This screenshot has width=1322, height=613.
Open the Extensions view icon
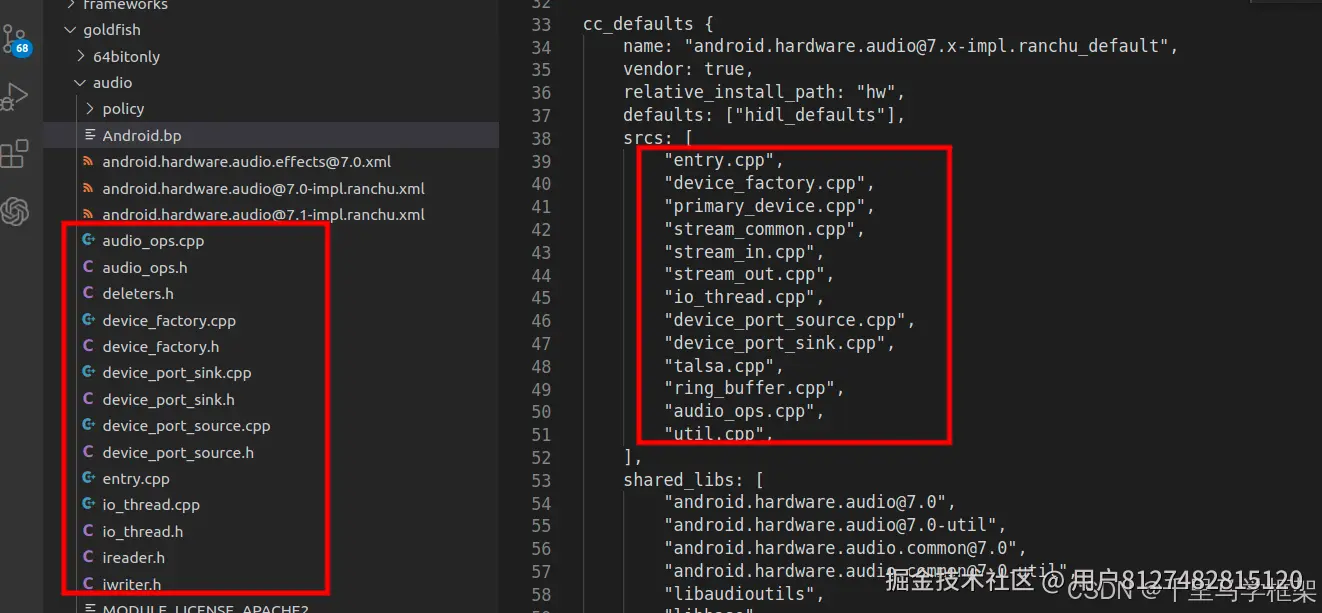pos(15,154)
